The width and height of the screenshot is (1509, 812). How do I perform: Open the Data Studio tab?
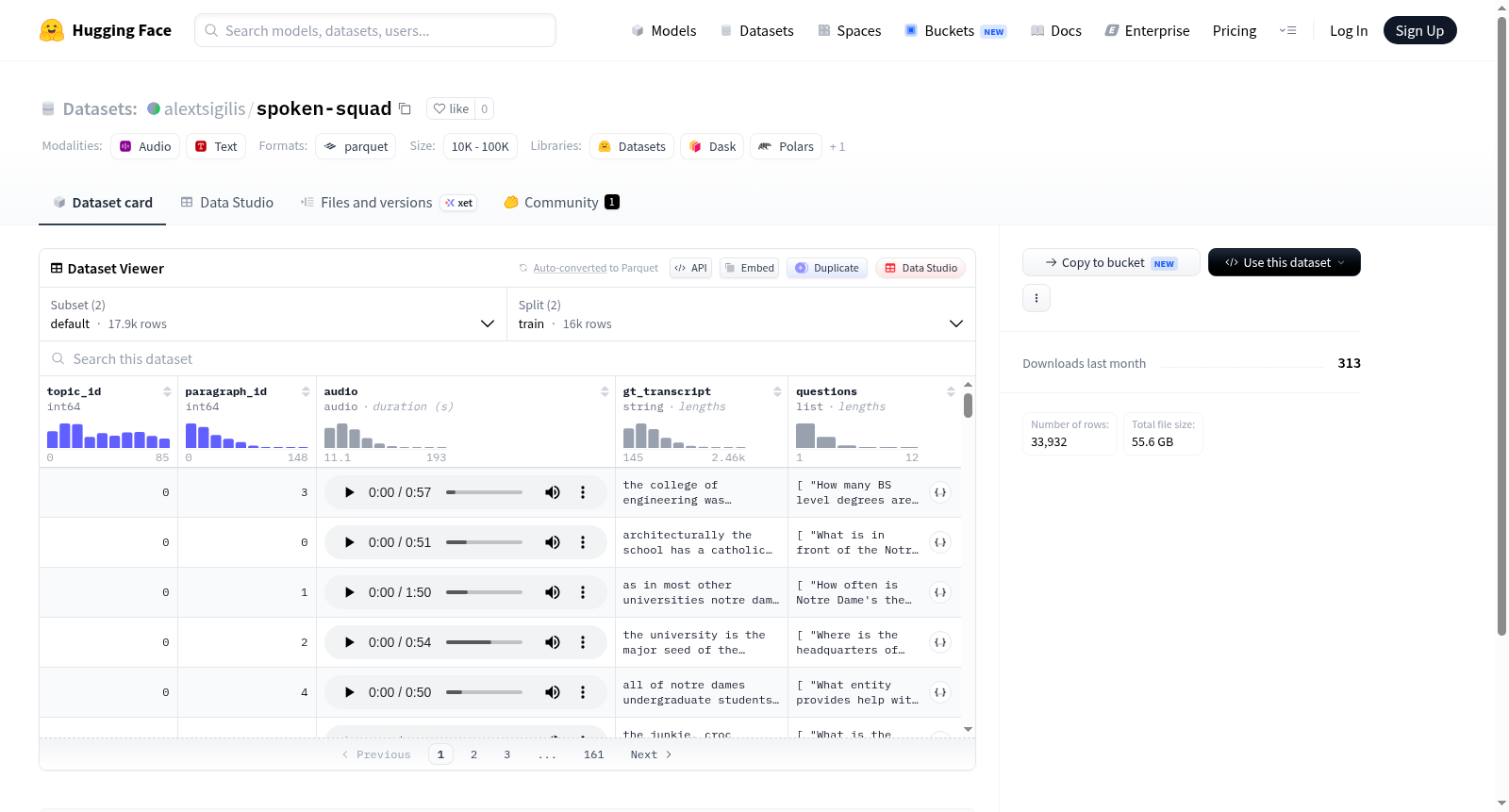(227, 203)
